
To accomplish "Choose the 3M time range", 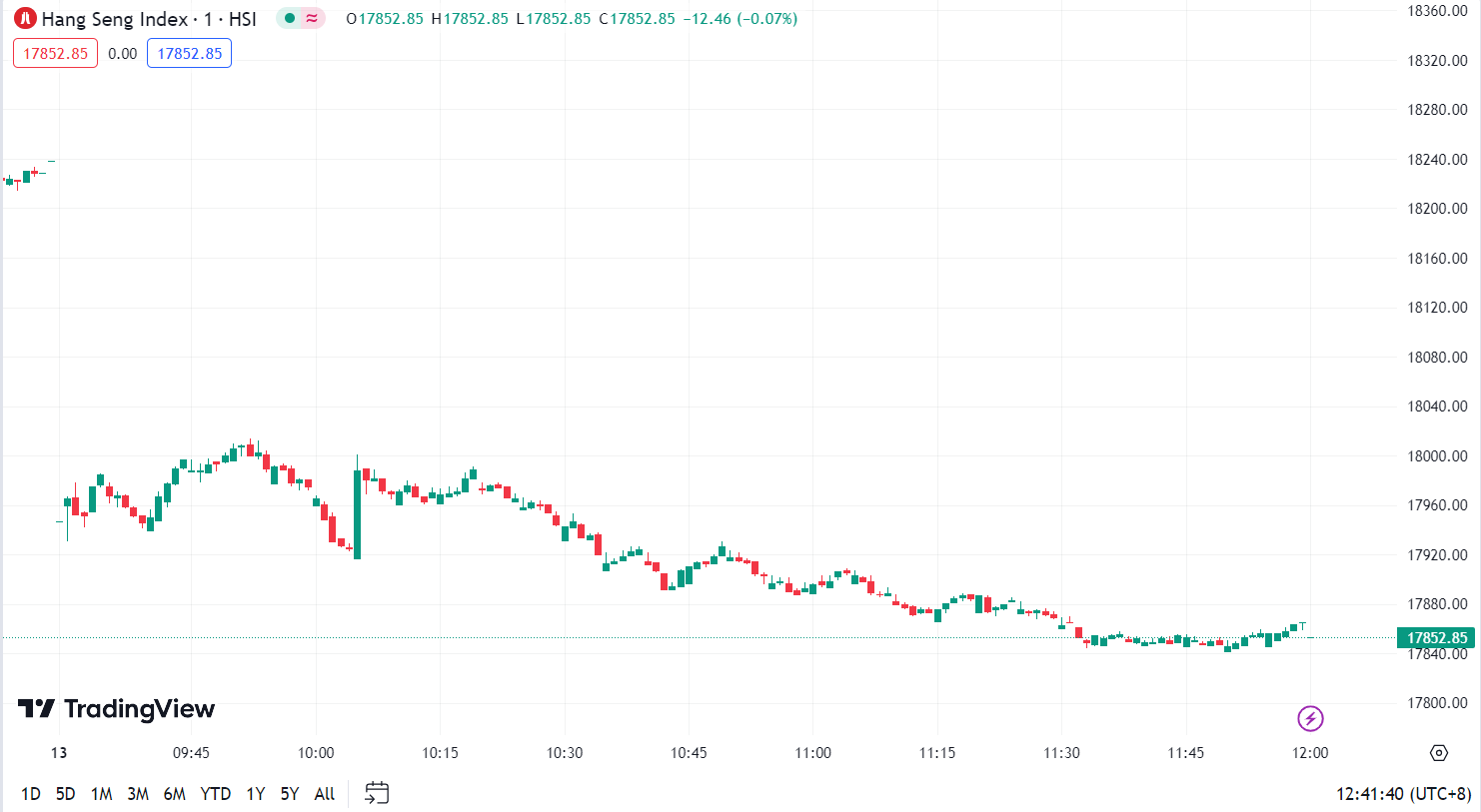I will click(138, 794).
